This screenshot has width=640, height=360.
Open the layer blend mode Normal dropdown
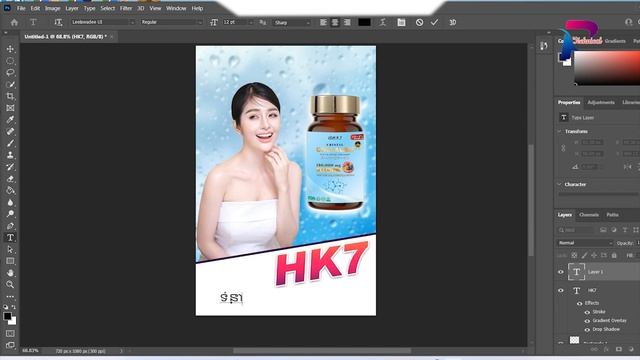point(585,243)
